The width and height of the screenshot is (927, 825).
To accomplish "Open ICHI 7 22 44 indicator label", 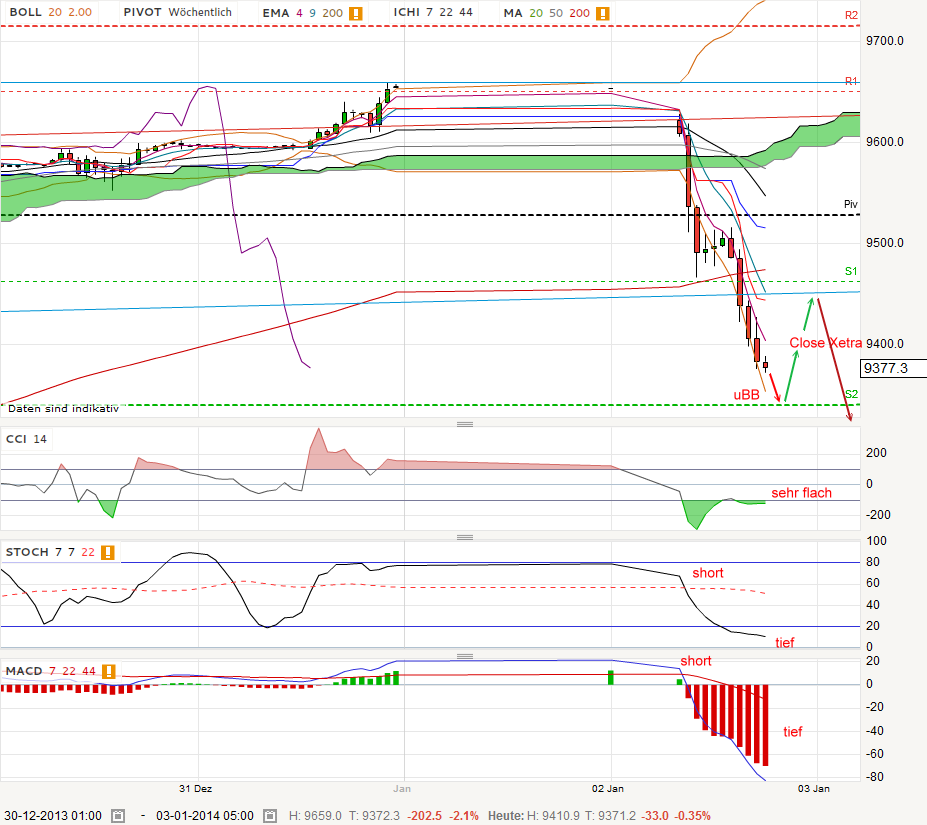I will click(433, 12).
